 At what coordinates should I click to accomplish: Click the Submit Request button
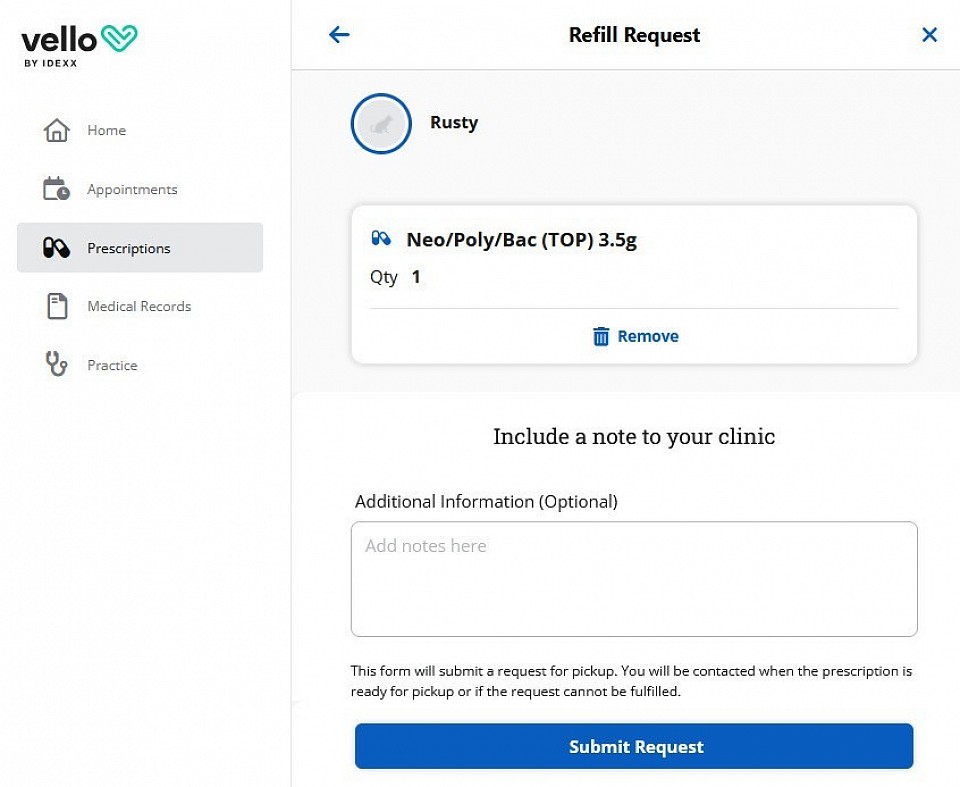click(x=634, y=746)
